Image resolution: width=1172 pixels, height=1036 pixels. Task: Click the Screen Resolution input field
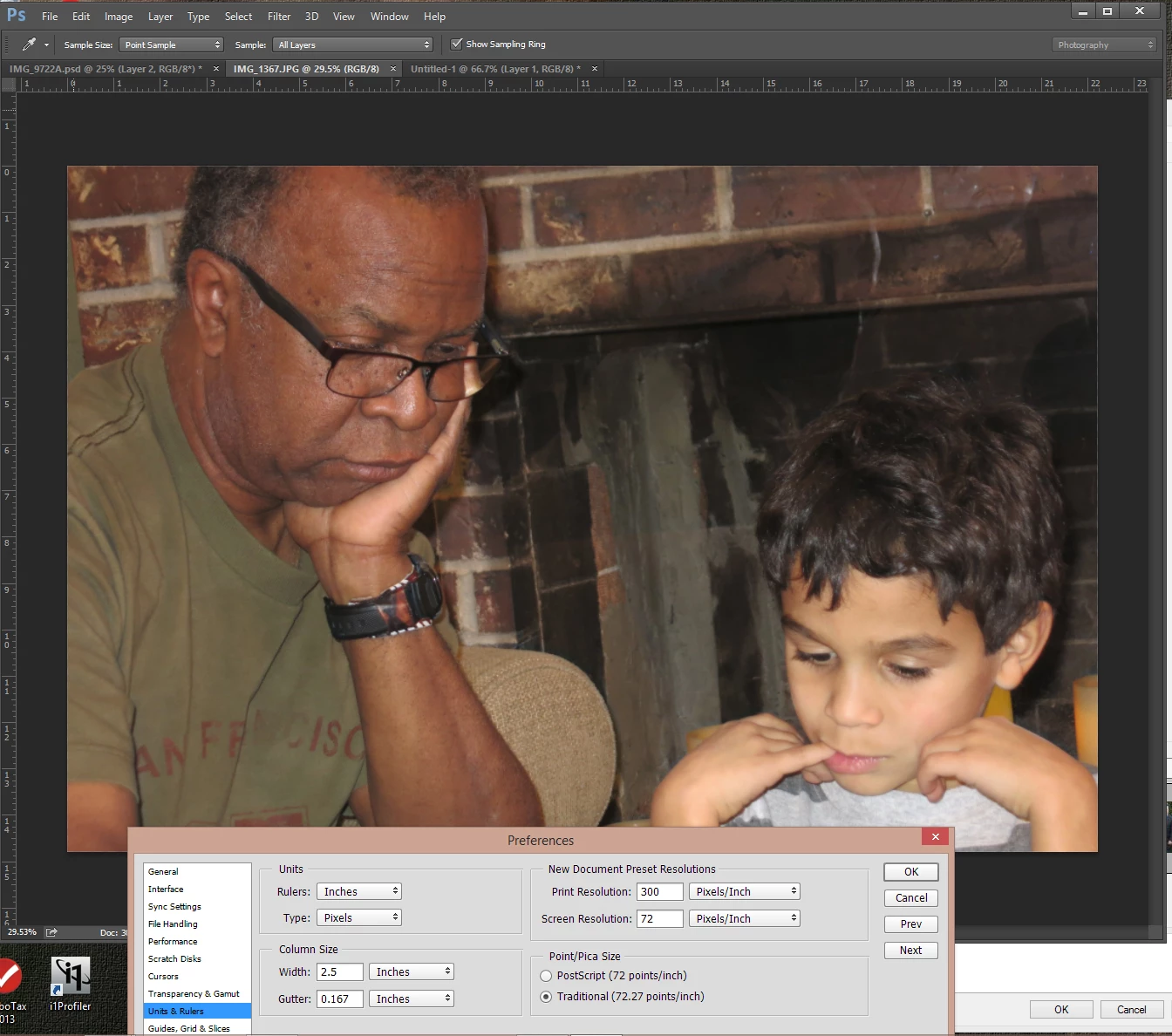click(659, 918)
